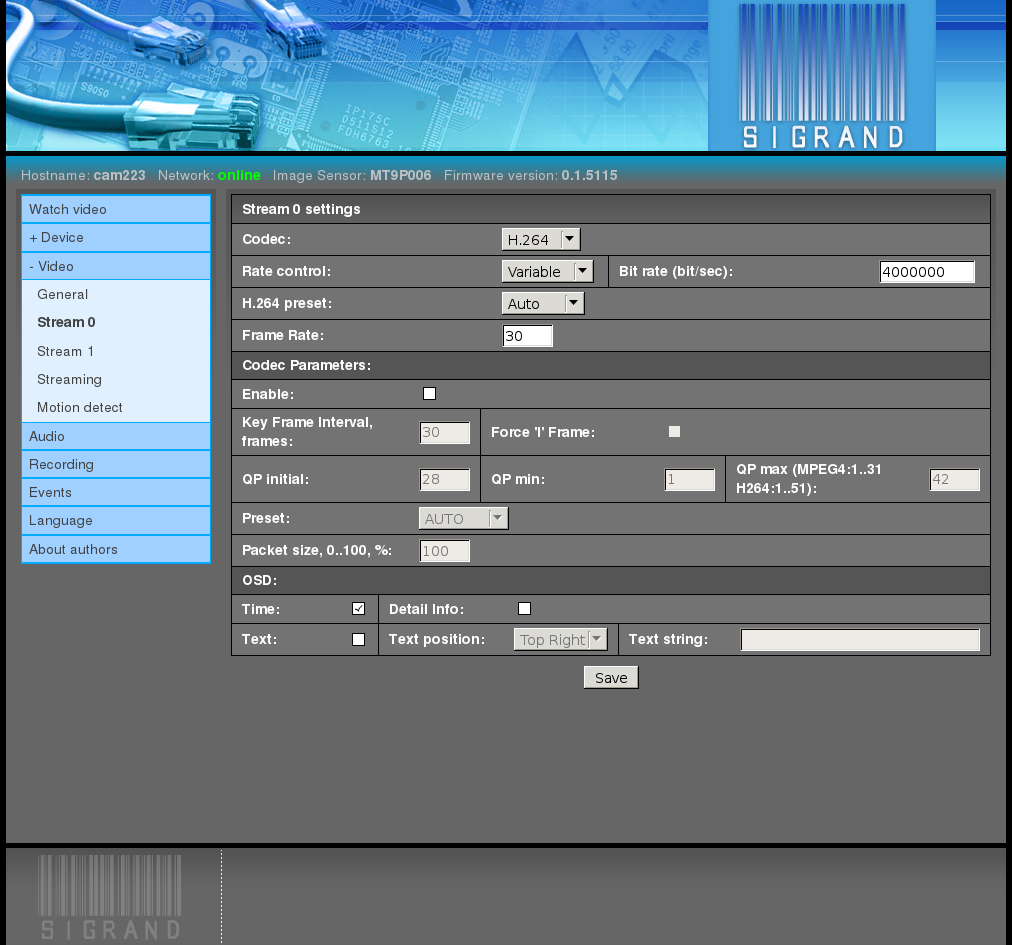1012x945 pixels.
Task: Open the Recording section
Action: (116, 464)
